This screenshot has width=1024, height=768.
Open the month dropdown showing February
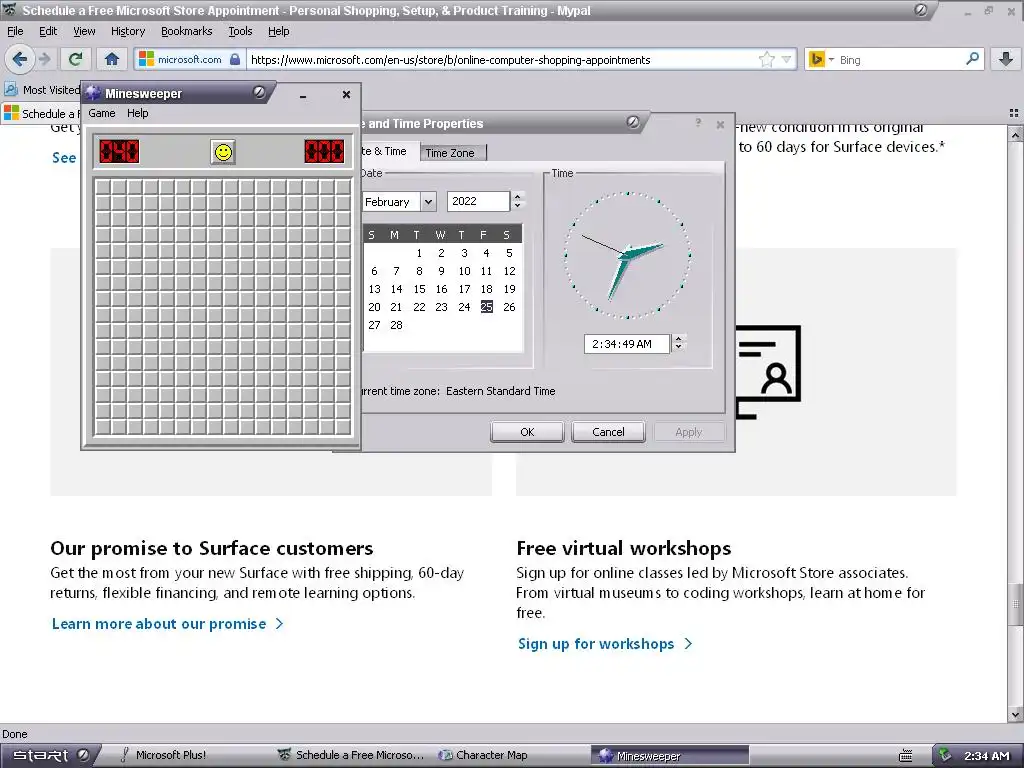coord(428,202)
